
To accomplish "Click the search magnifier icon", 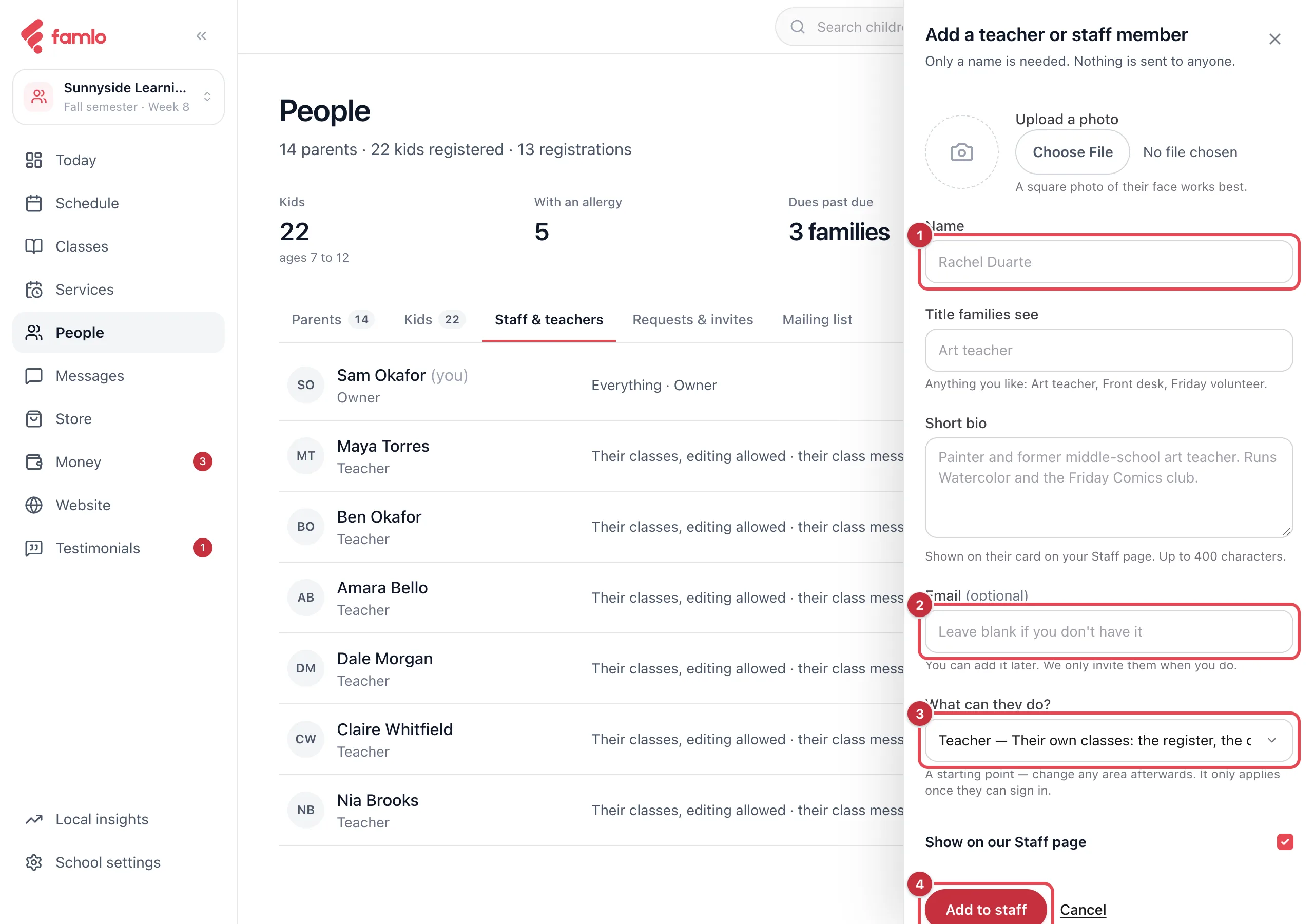I will (797, 27).
